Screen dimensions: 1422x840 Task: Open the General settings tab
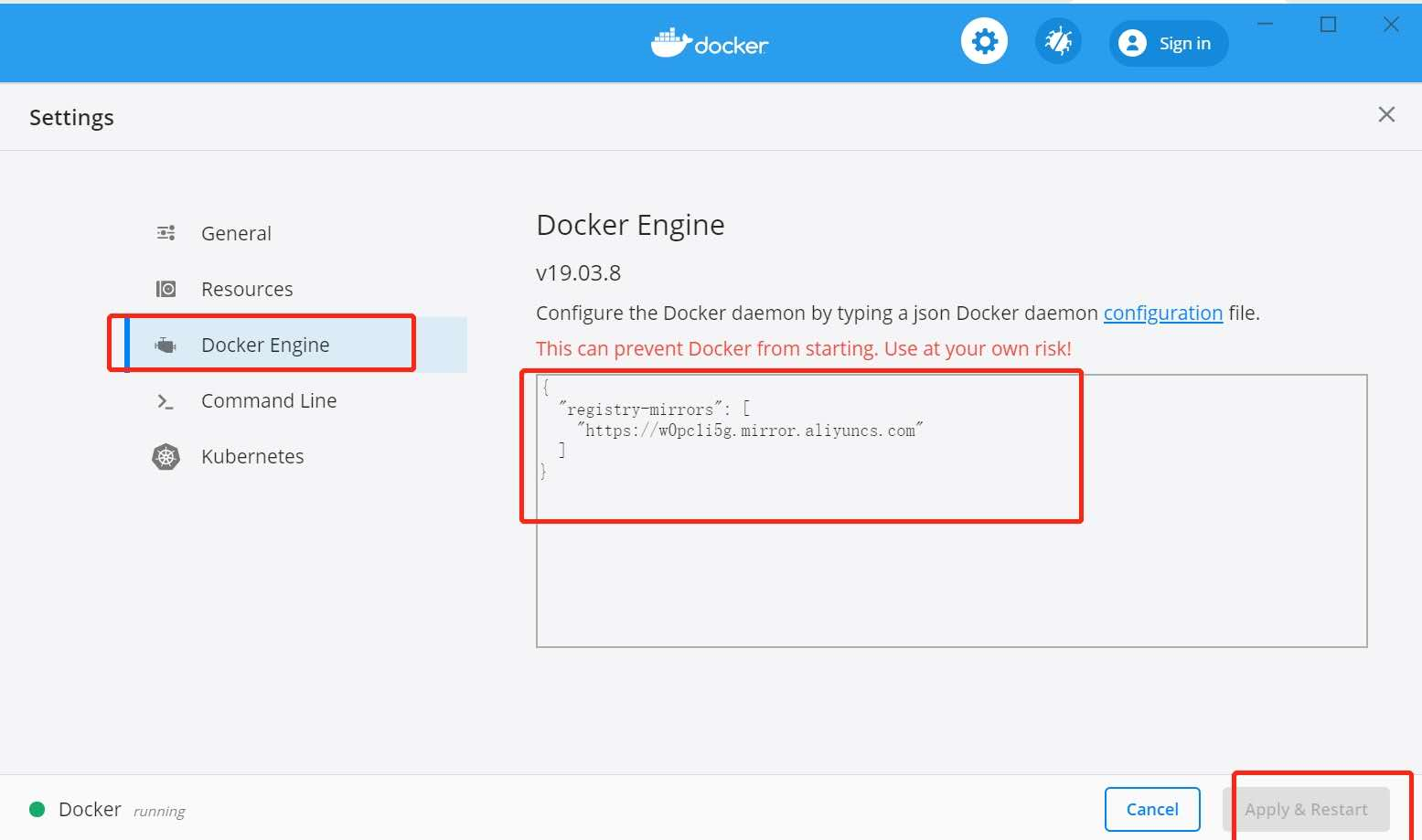pyautogui.click(x=297, y=233)
